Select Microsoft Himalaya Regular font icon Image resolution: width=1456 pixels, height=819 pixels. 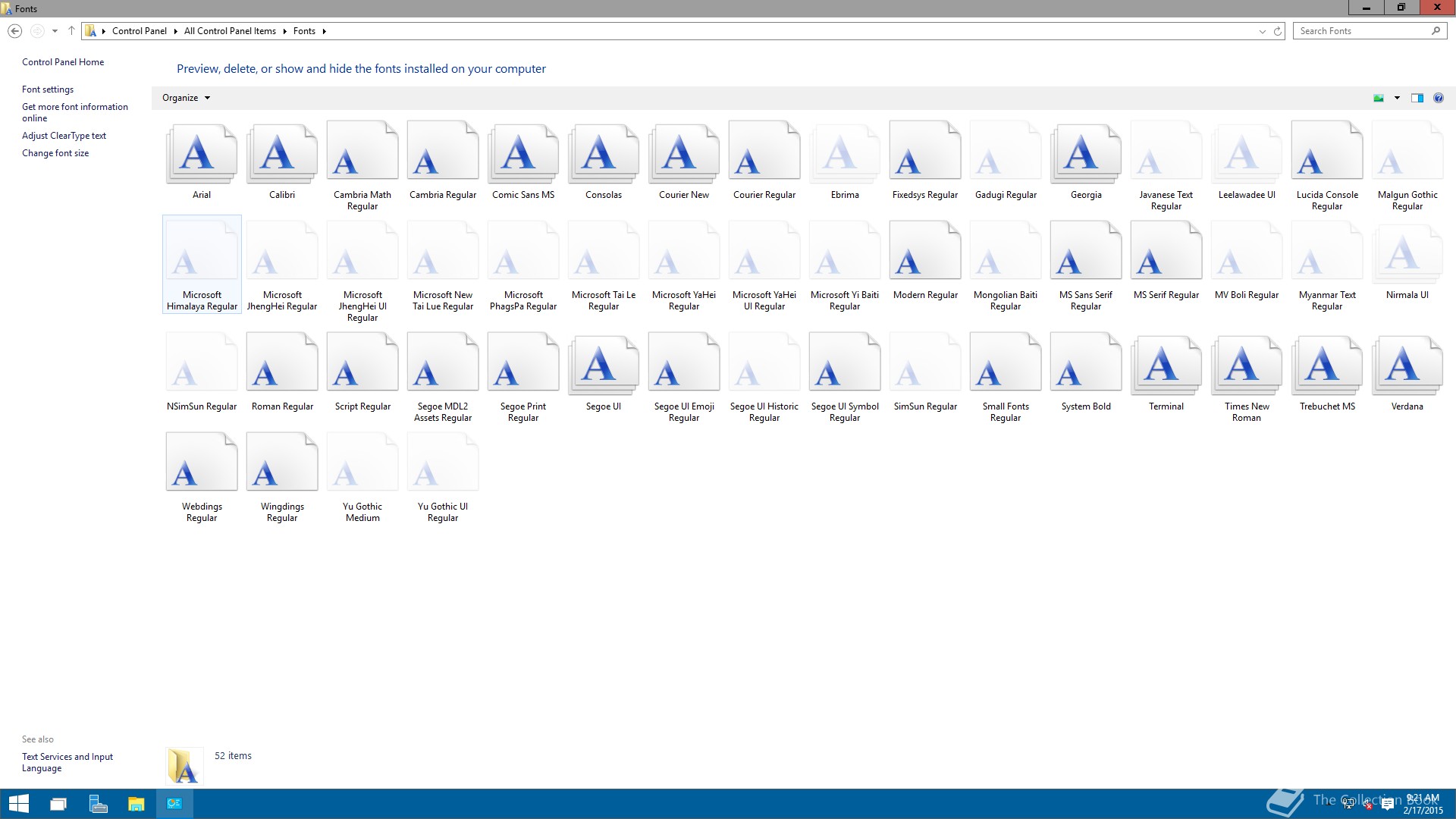[x=202, y=251]
